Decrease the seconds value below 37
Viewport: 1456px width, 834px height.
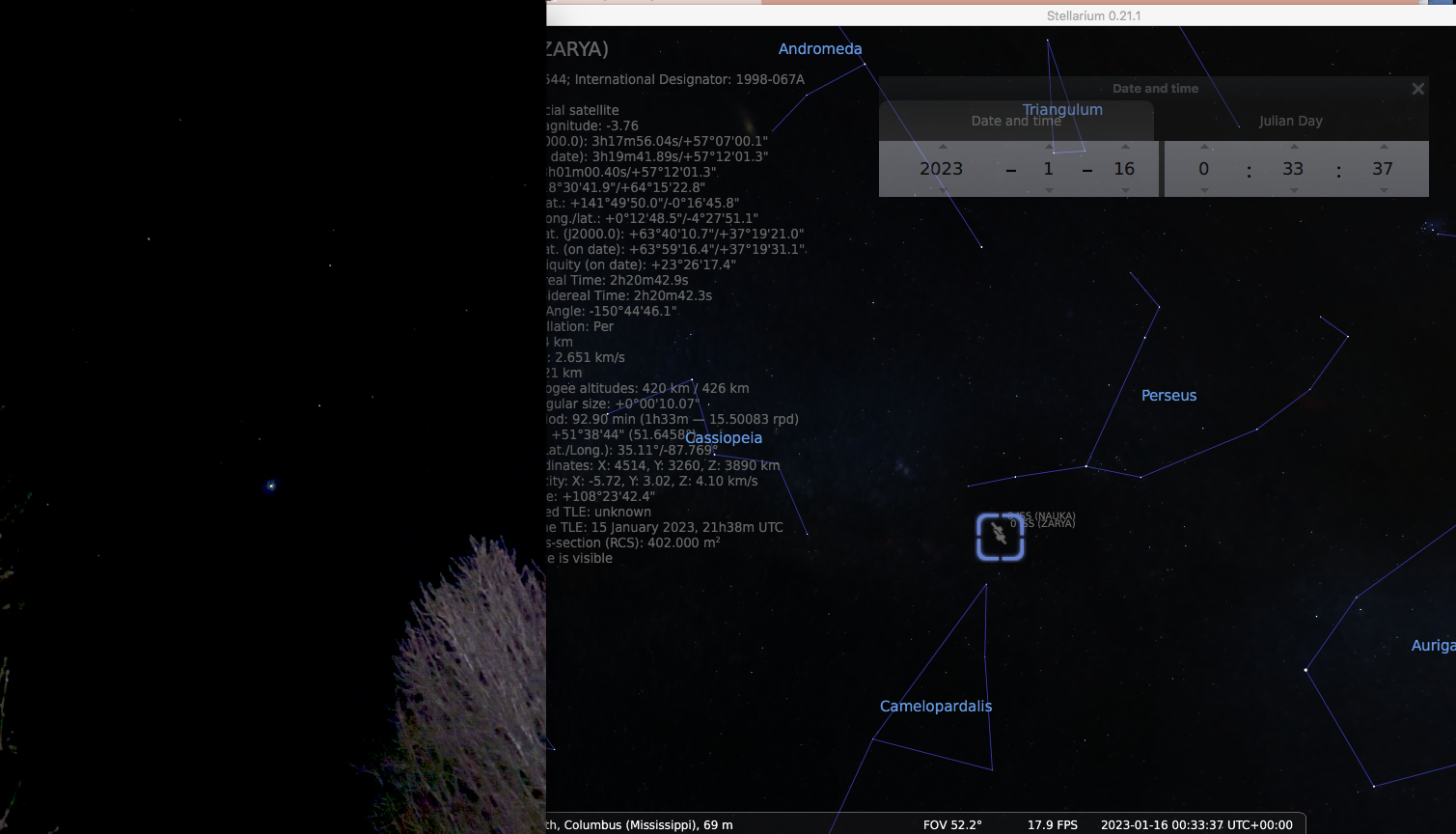tap(1384, 190)
